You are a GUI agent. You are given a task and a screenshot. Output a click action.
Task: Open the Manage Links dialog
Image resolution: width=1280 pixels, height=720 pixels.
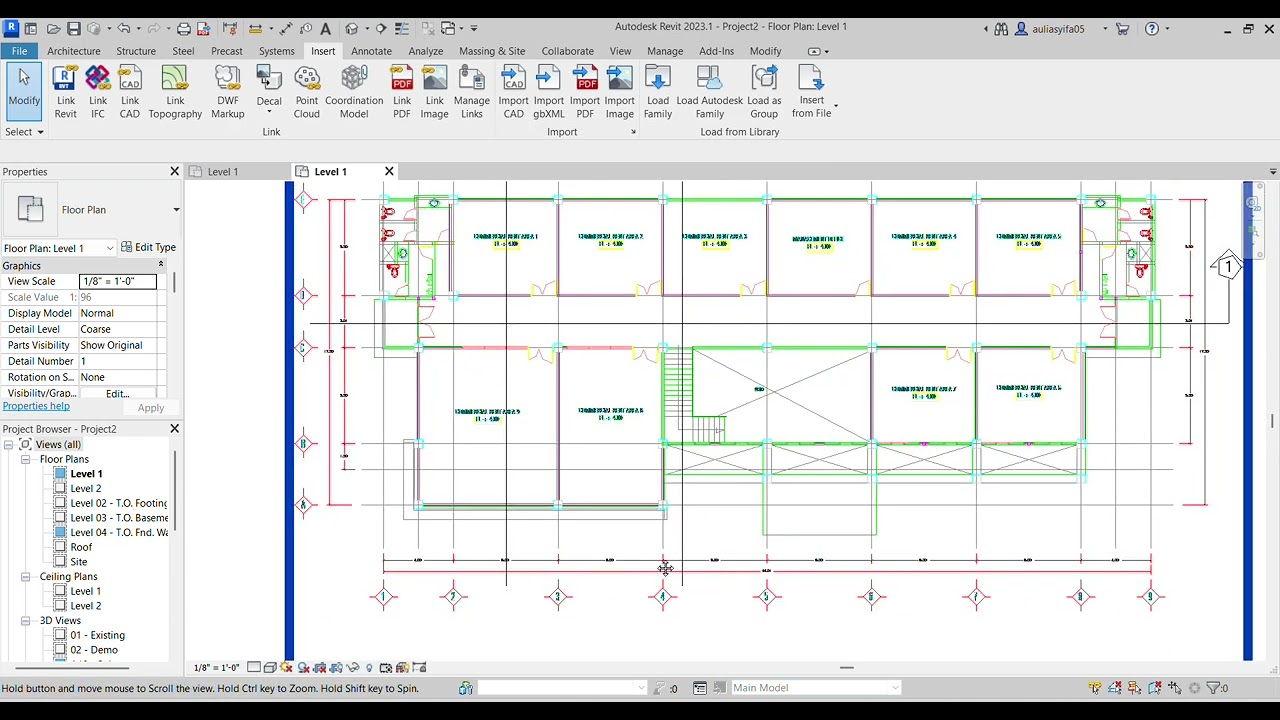pos(472,92)
